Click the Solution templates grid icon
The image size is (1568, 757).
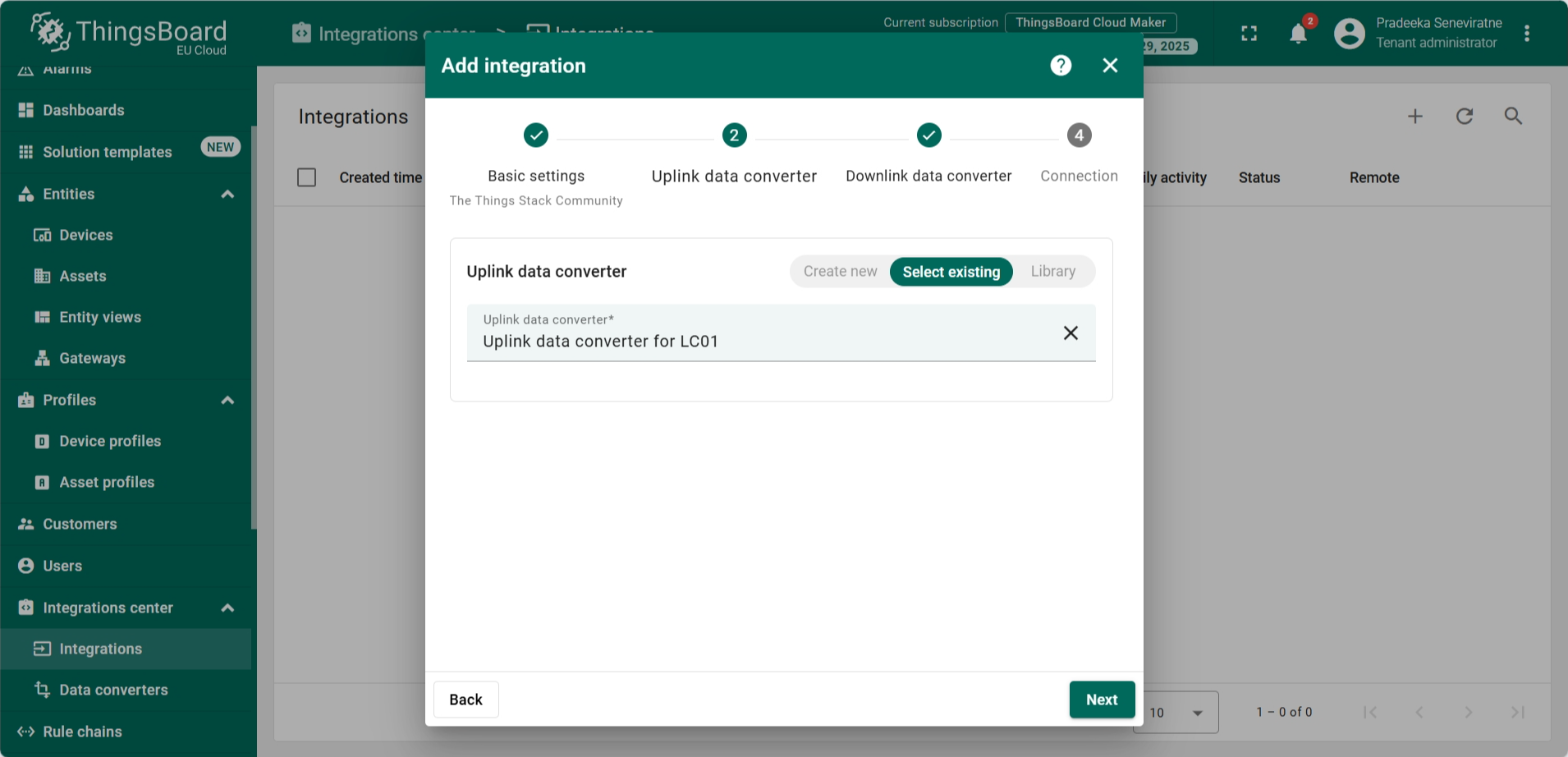[x=26, y=152]
